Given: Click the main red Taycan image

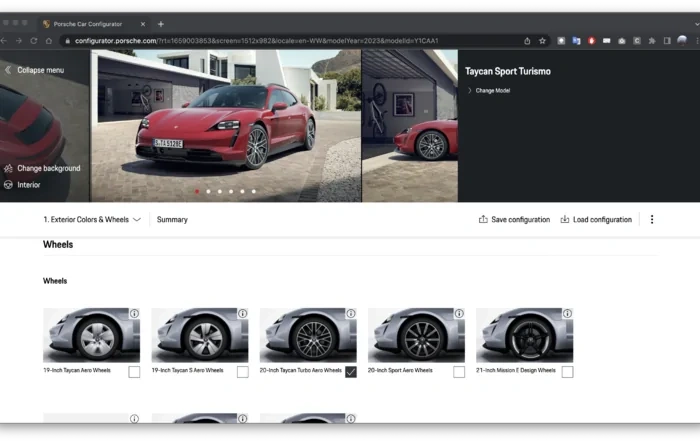Looking at the screenshot, I should [x=226, y=125].
